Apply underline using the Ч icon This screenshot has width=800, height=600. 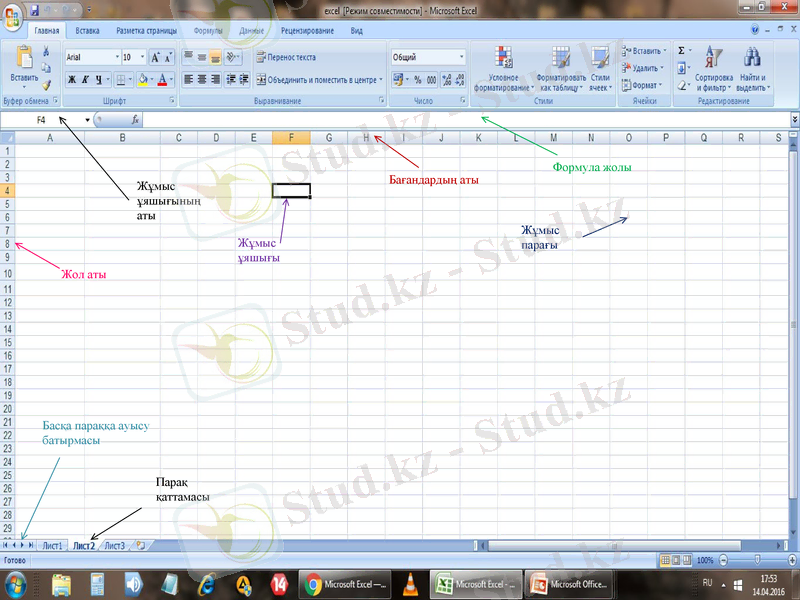(98, 78)
